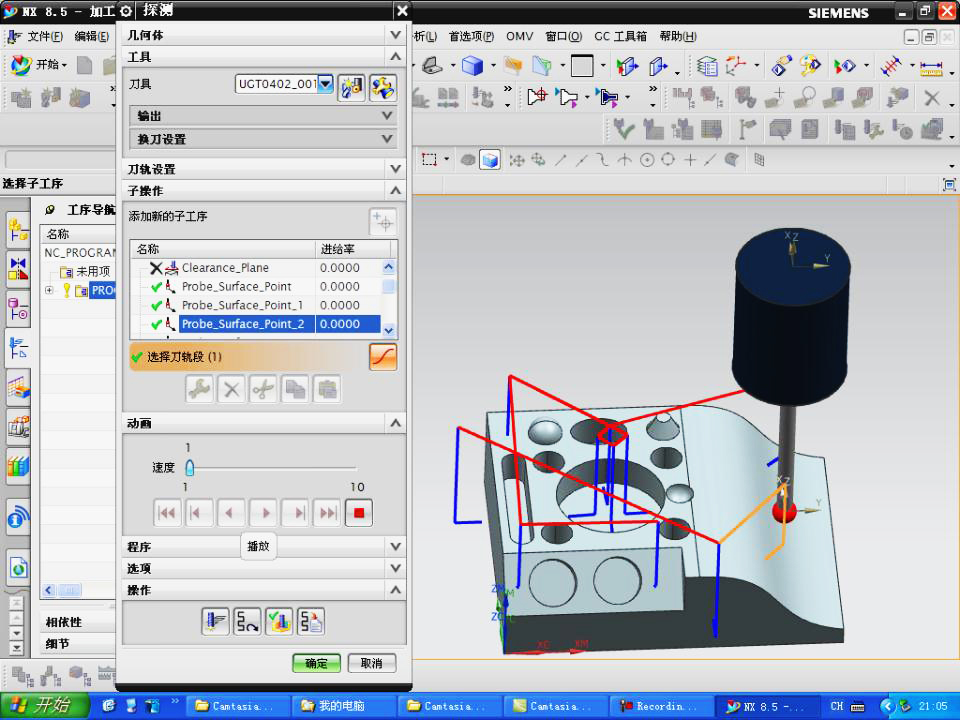
Task: Open the Internet Explorer sidebar tab icon
Action: point(19,569)
